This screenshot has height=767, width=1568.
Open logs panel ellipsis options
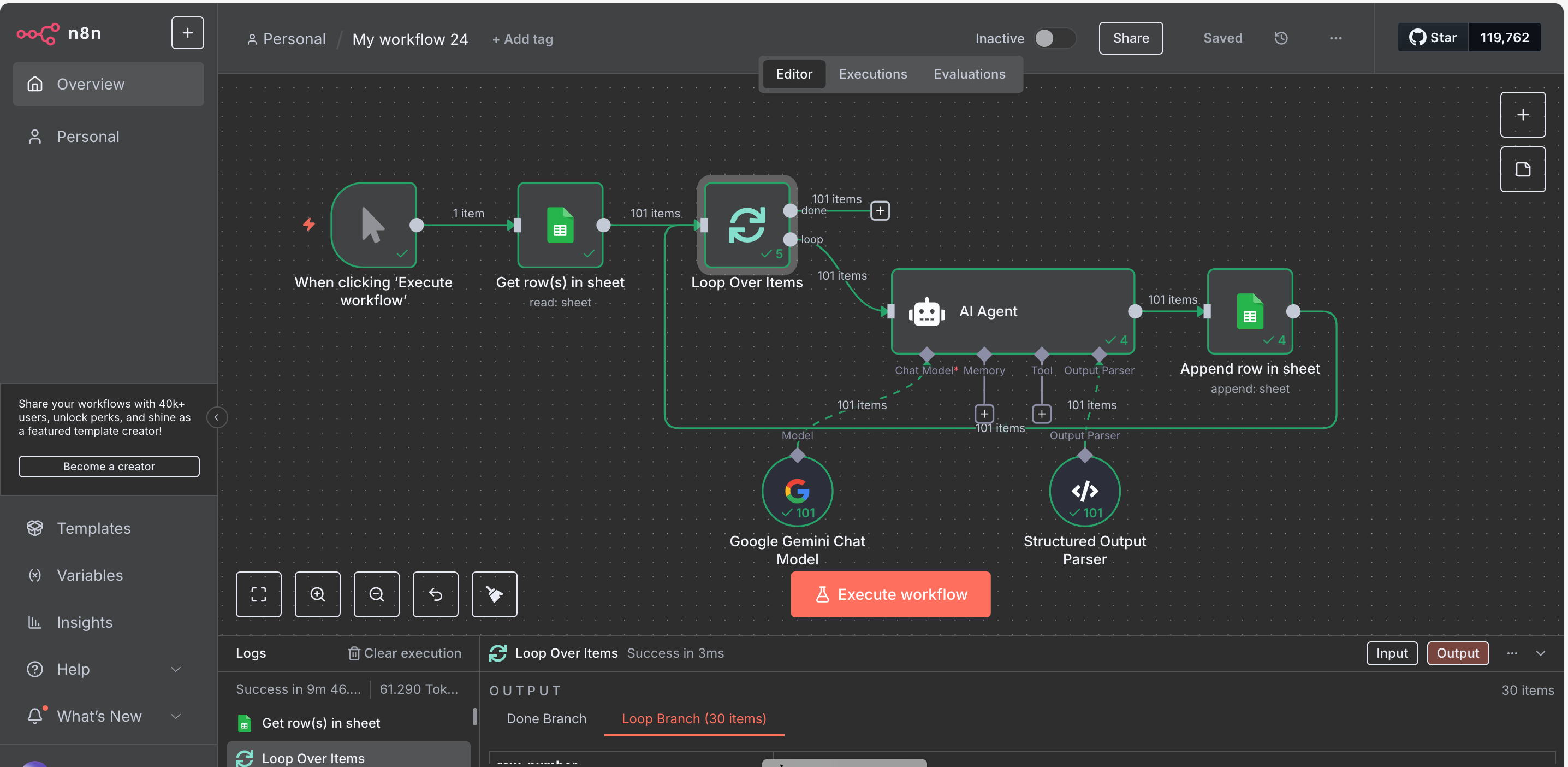point(1512,653)
